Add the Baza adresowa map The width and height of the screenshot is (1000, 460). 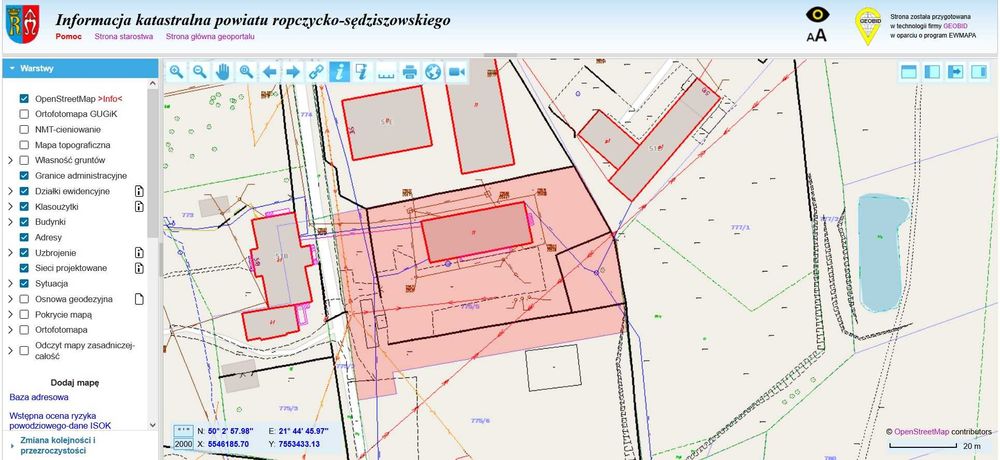[39, 397]
